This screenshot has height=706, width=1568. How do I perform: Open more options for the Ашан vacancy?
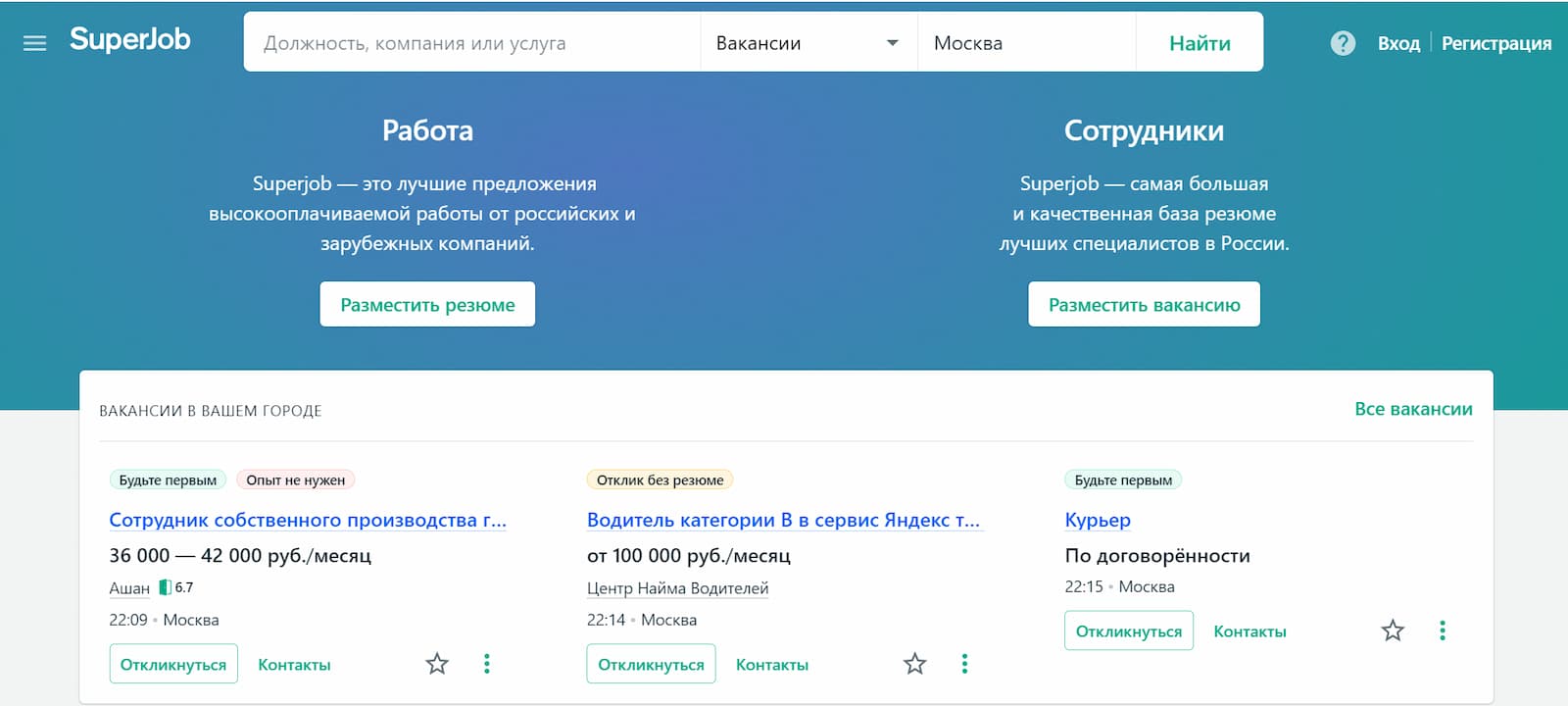click(x=487, y=664)
